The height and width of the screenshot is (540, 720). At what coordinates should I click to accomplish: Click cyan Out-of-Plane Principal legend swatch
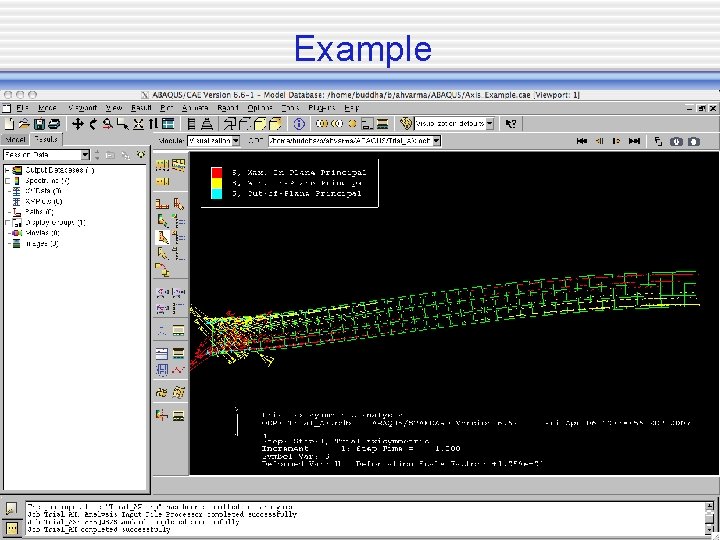tap(217, 193)
